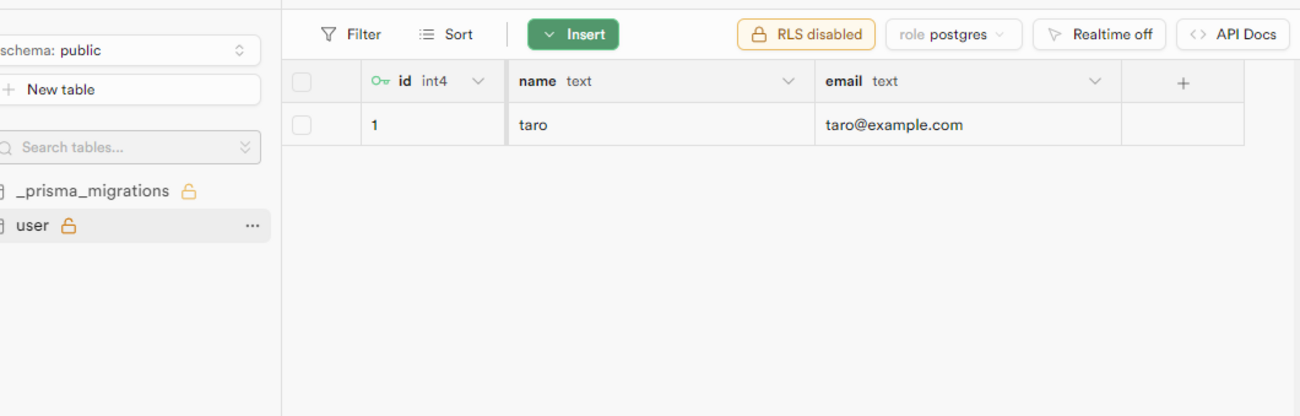
Task: Check the row 1 taro checkbox
Action: 302,125
